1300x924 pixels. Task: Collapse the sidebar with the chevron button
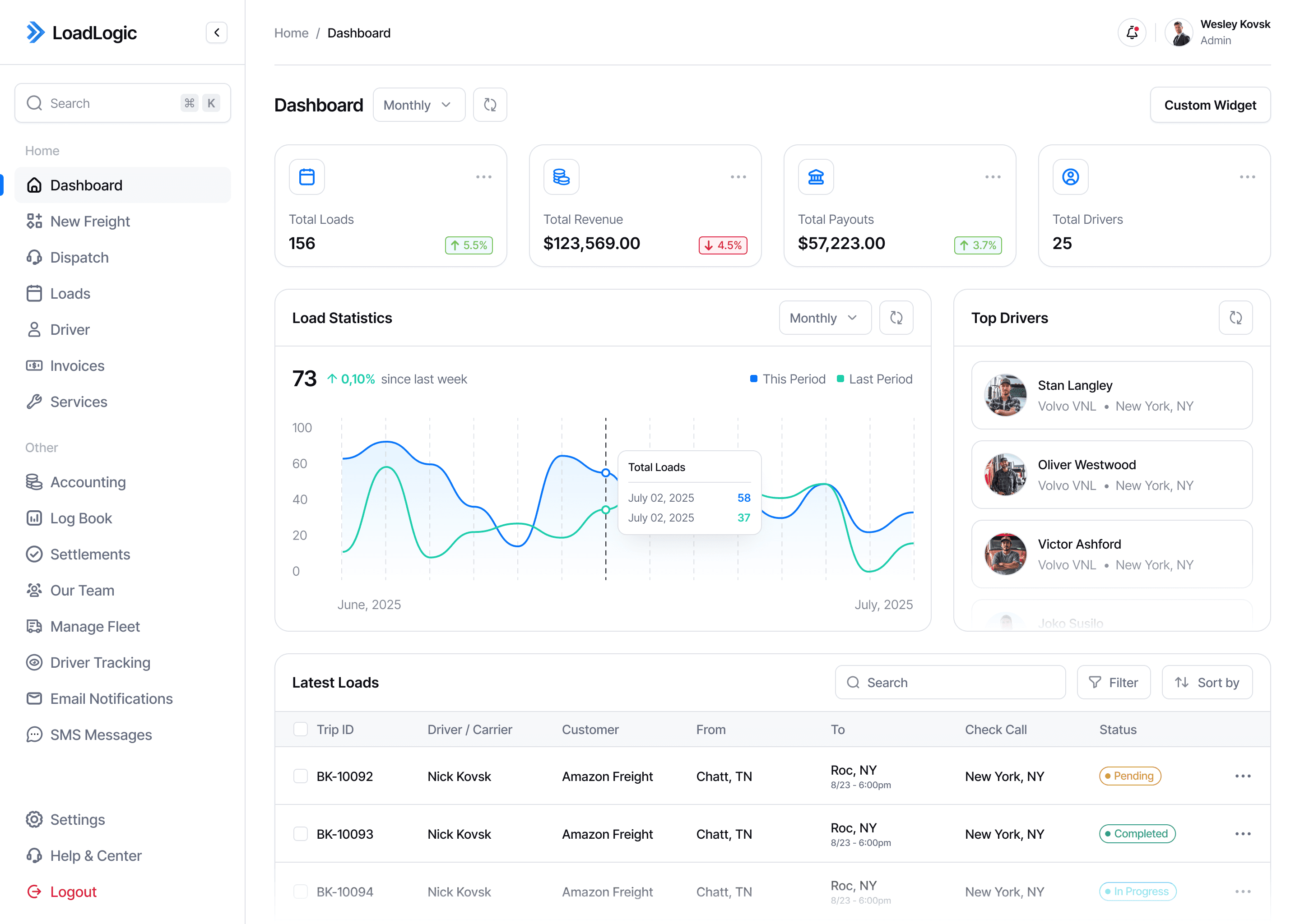pyautogui.click(x=216, y=32)
